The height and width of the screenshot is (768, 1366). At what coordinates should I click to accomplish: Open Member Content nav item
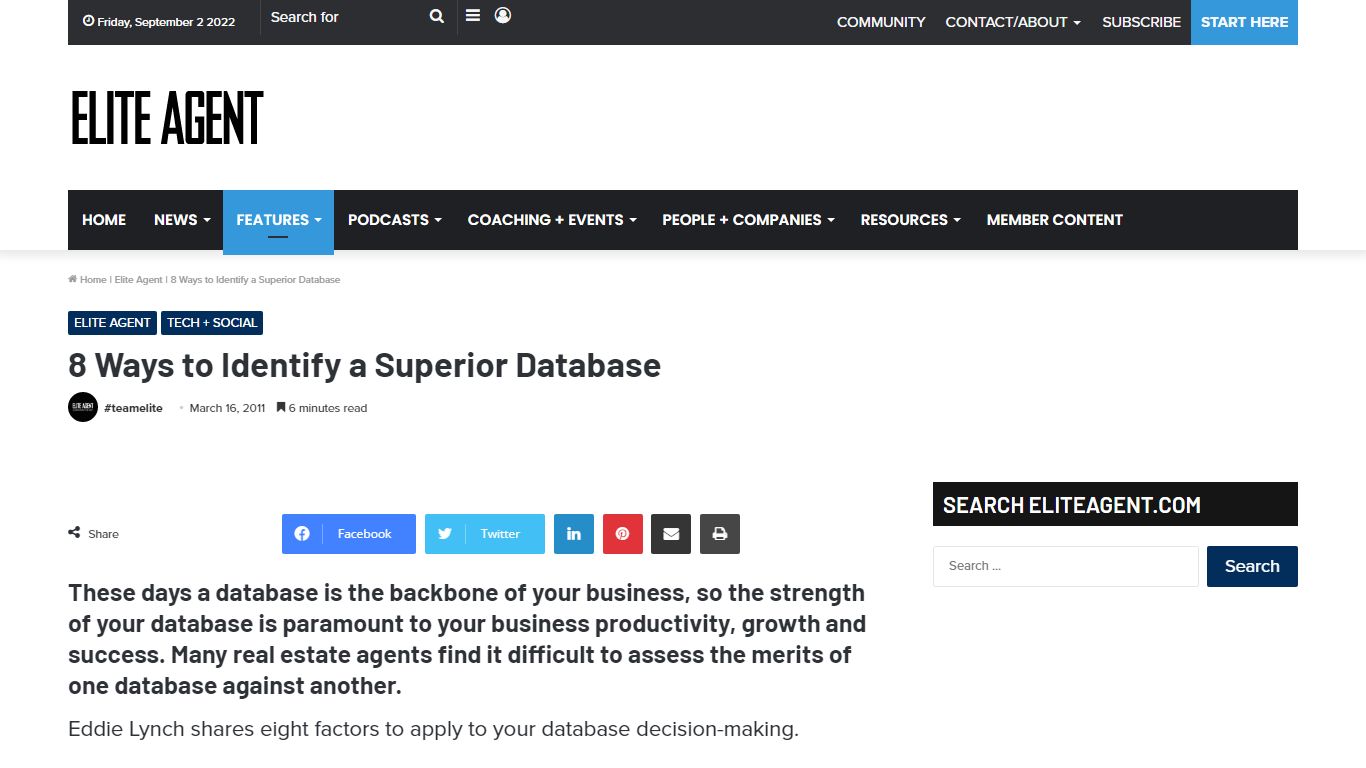pyautogui.click(x=1055, y=220)
